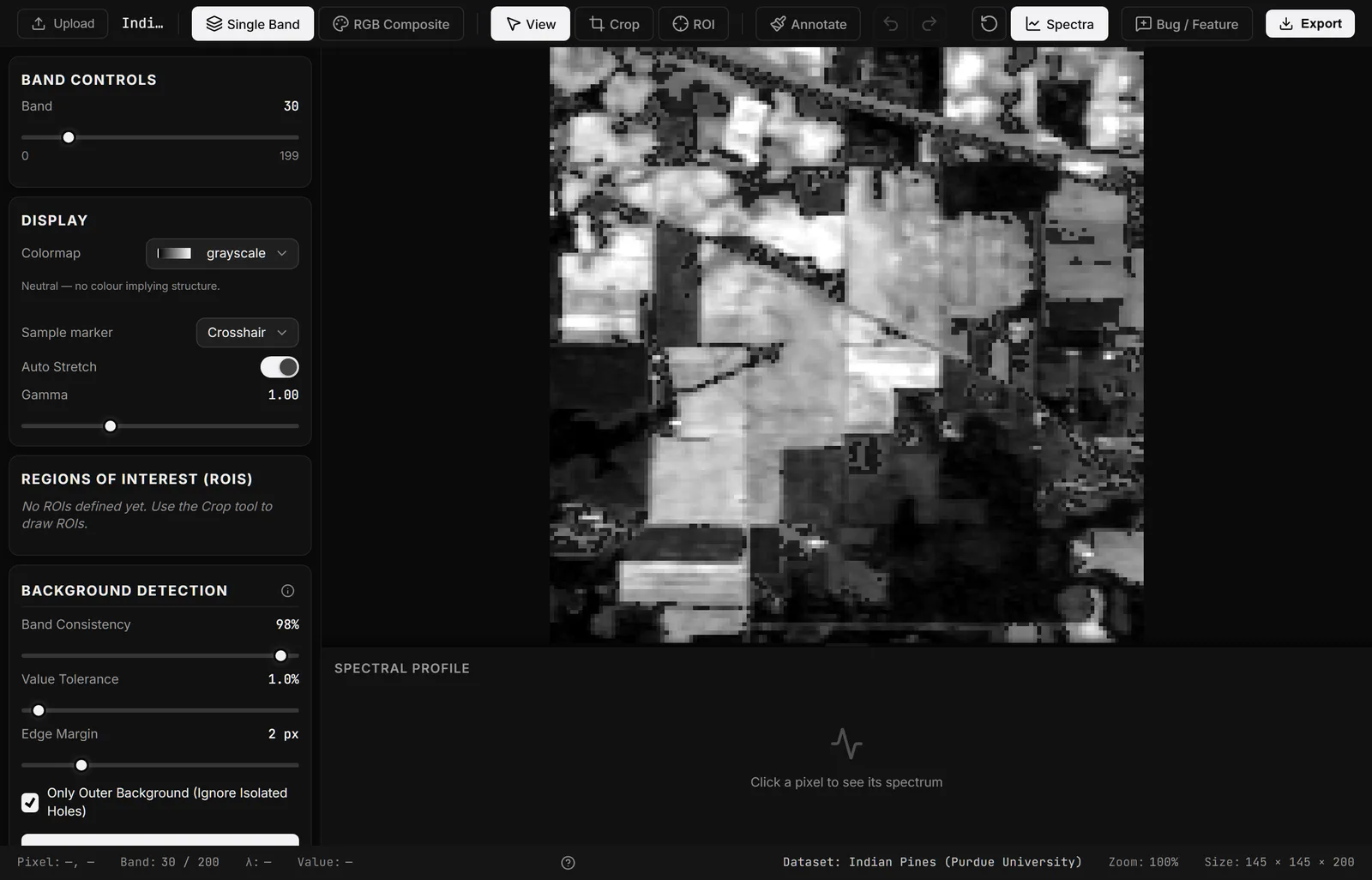Open the grayscale colormap dropdown

point(222,253)
